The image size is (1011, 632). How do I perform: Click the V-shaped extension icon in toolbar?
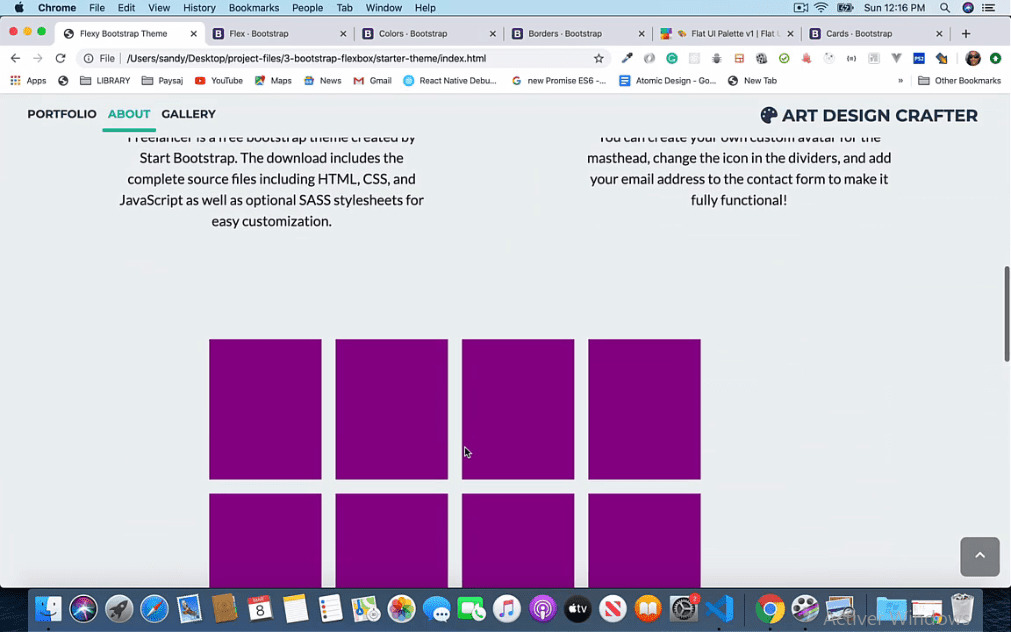(x=895, y=59)
